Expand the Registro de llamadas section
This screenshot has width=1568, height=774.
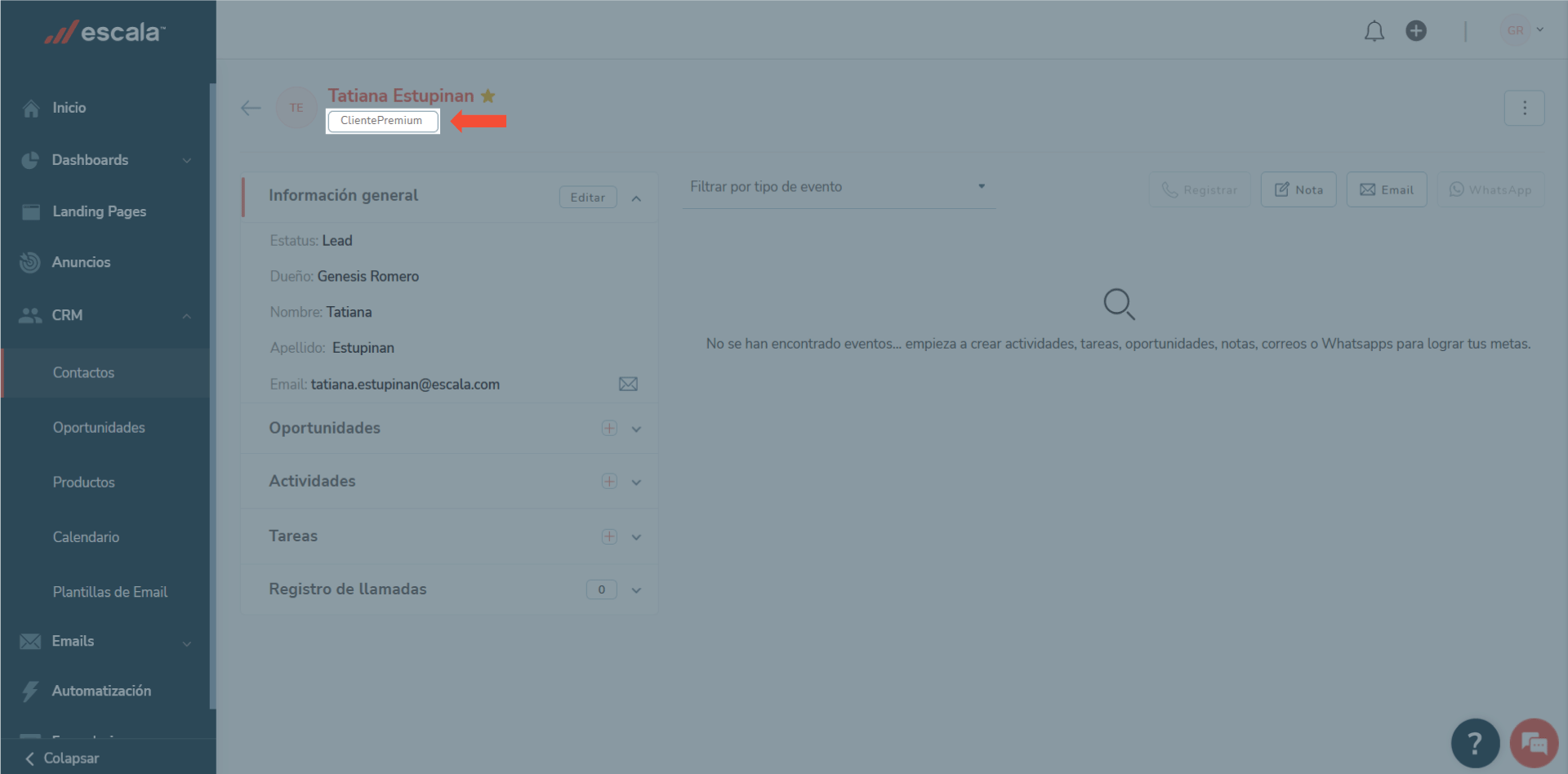pos(636,590)
